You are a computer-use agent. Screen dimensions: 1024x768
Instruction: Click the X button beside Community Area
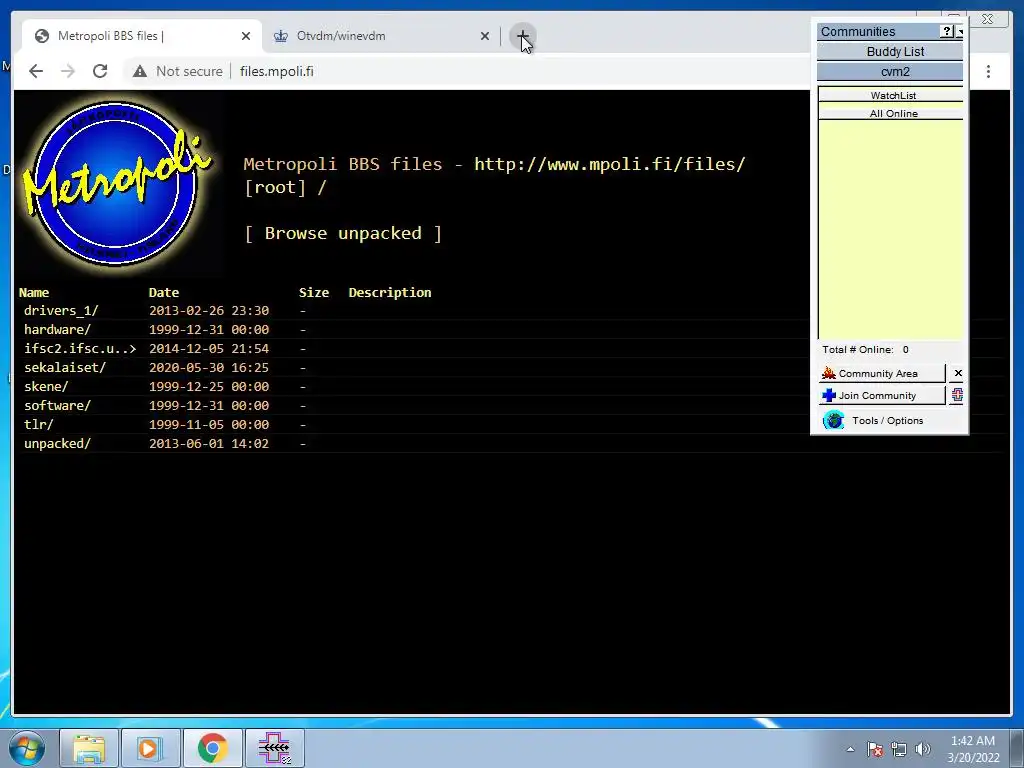tap(957, 374)
